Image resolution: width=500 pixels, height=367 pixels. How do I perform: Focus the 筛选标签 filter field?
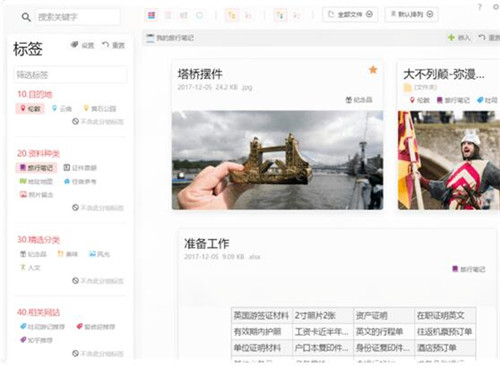pyautogui.click(x=70, y=75)
